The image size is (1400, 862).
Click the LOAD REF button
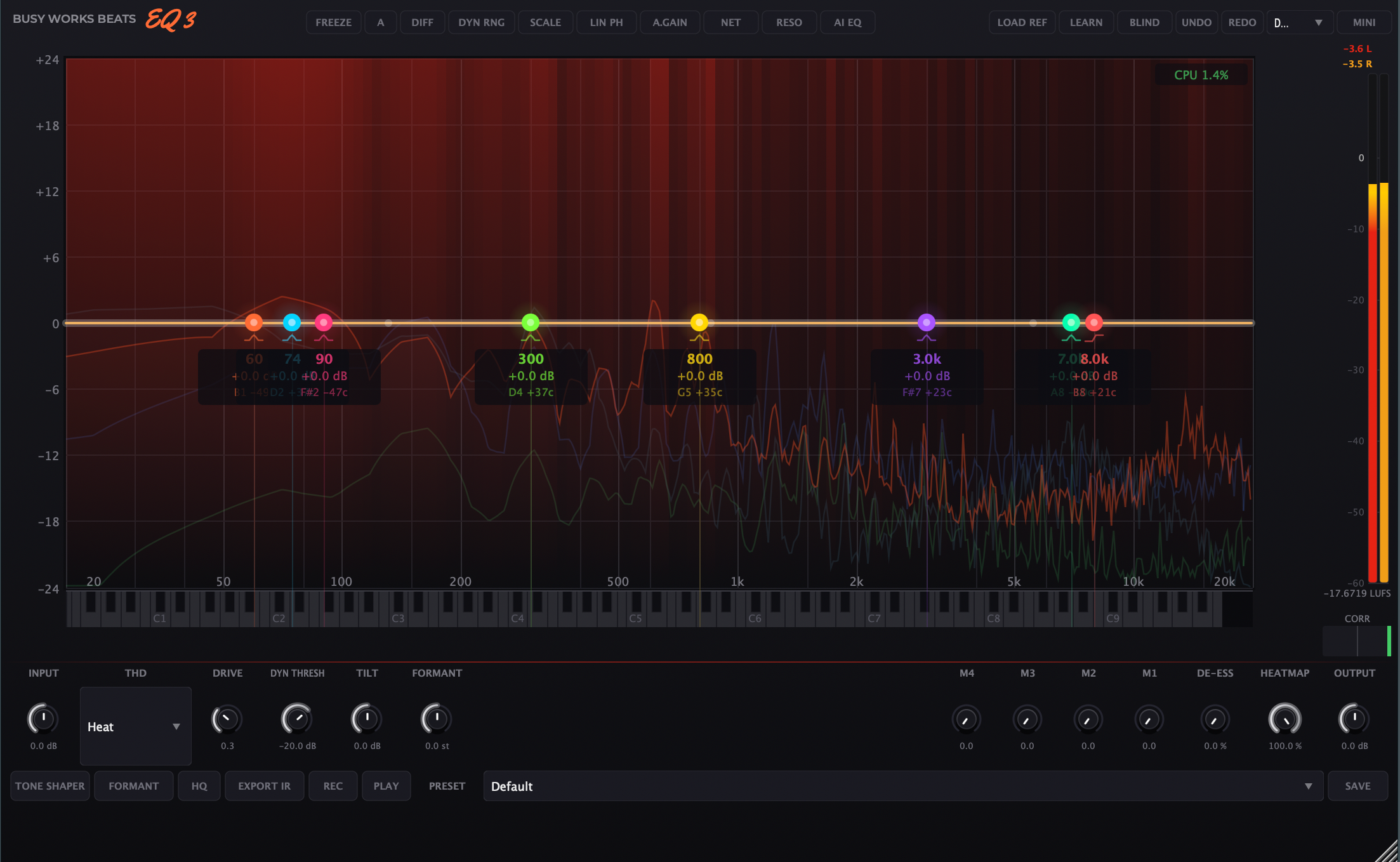point(1022,22)
